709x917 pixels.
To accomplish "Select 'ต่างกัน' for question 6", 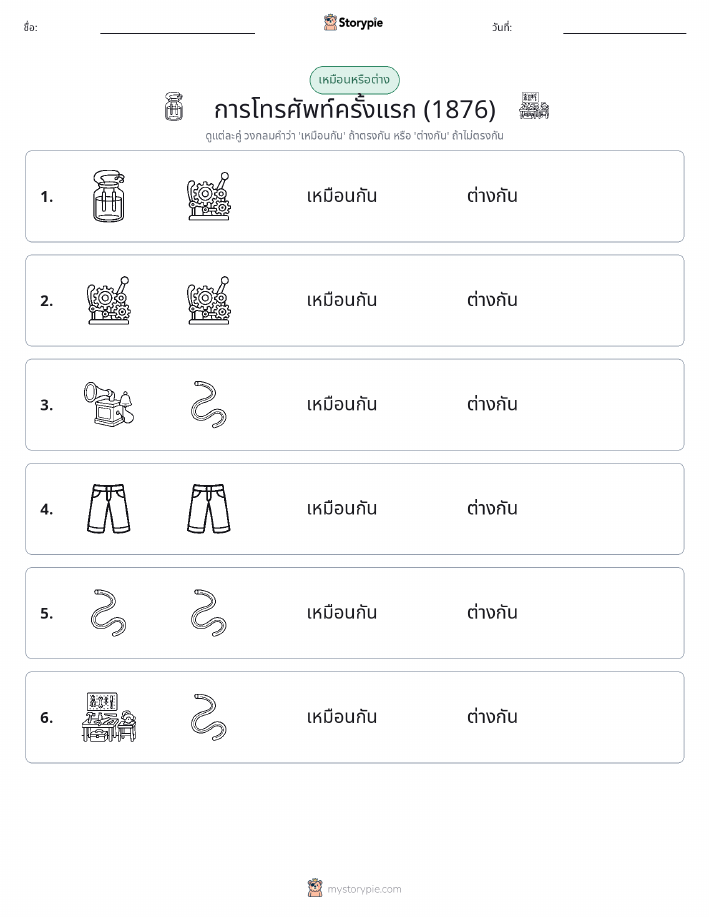I will [492, 717].
